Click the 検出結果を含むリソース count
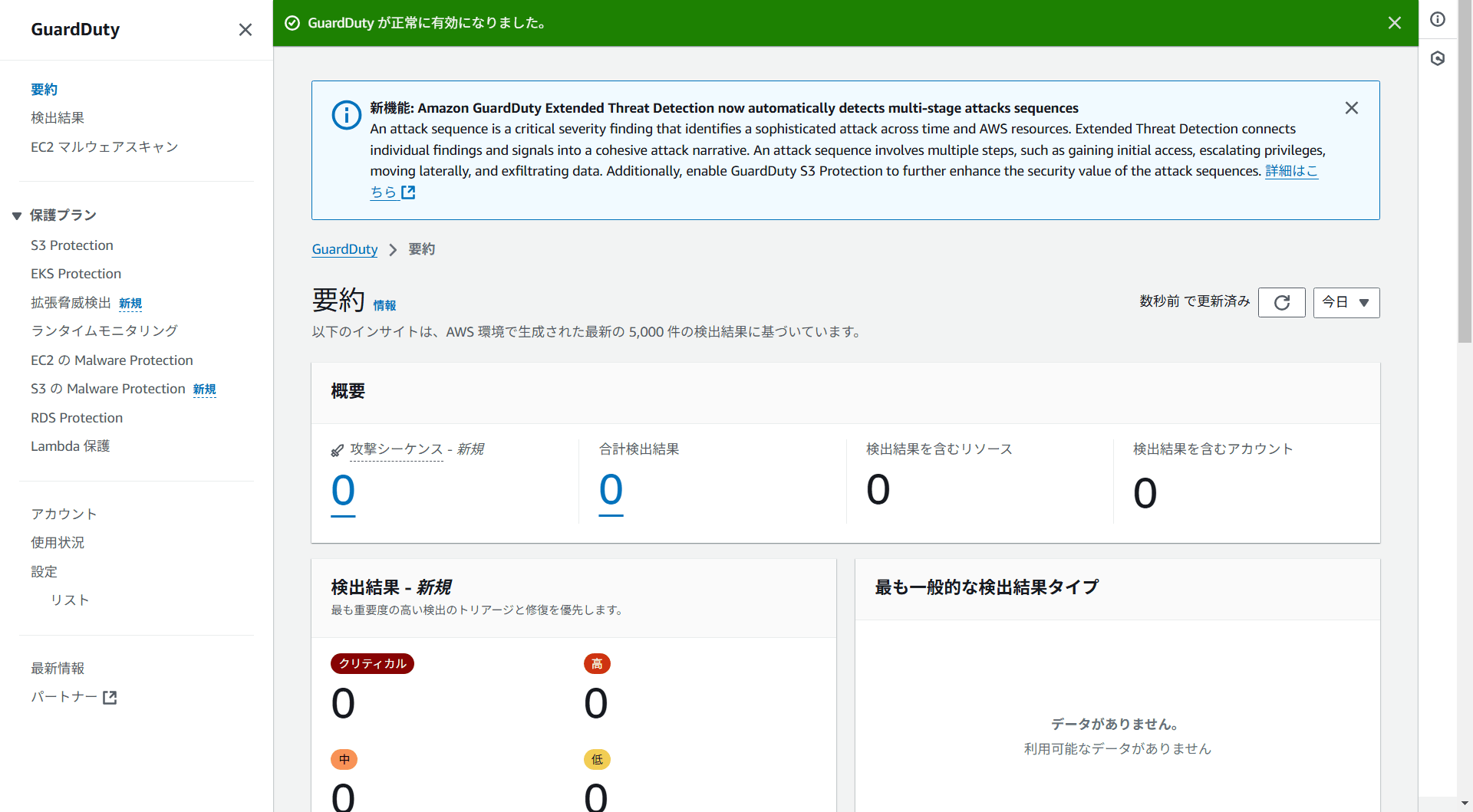 pos(878,490)
